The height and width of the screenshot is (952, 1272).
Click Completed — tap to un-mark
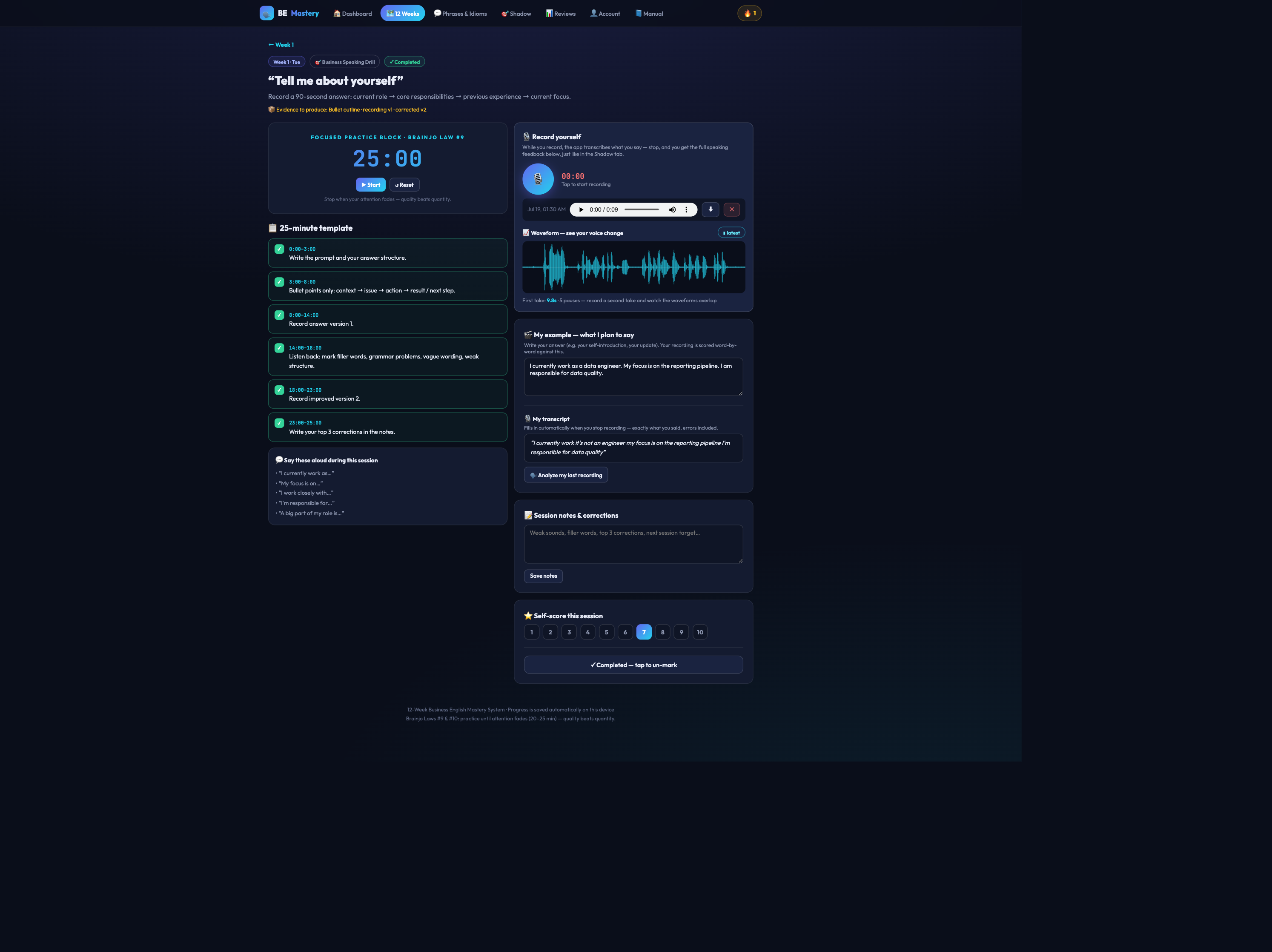coord(633,665)
